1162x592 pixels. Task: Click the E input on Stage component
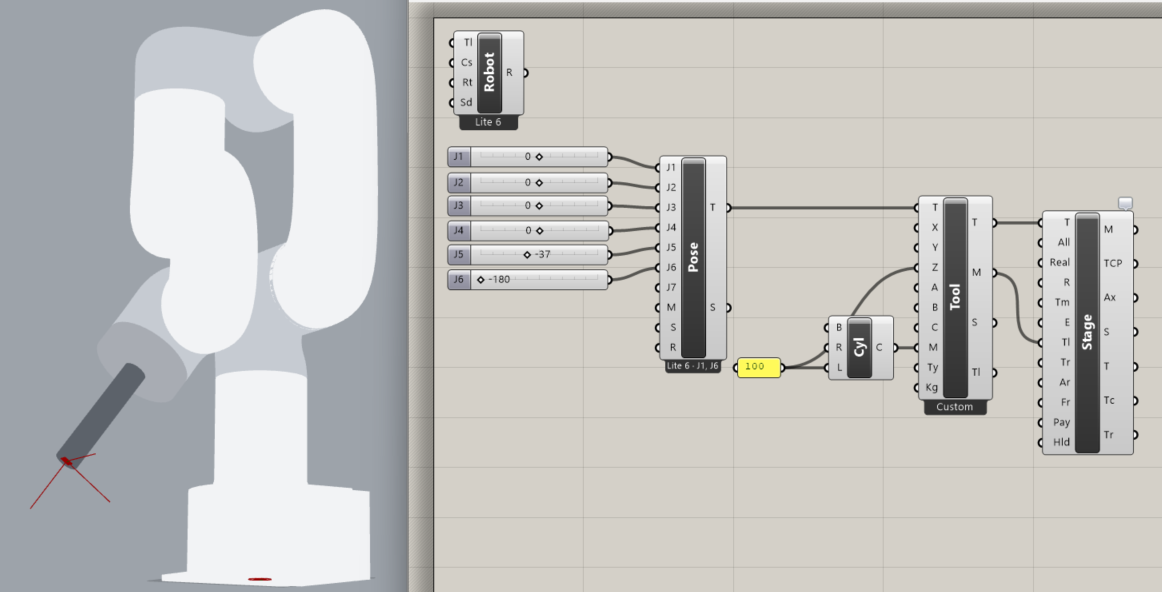click(x=1067, y=322)
